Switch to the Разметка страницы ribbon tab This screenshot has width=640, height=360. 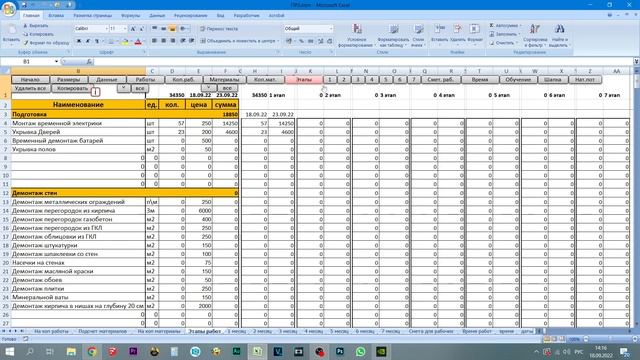pyautogui.click(x=93, y=16)
